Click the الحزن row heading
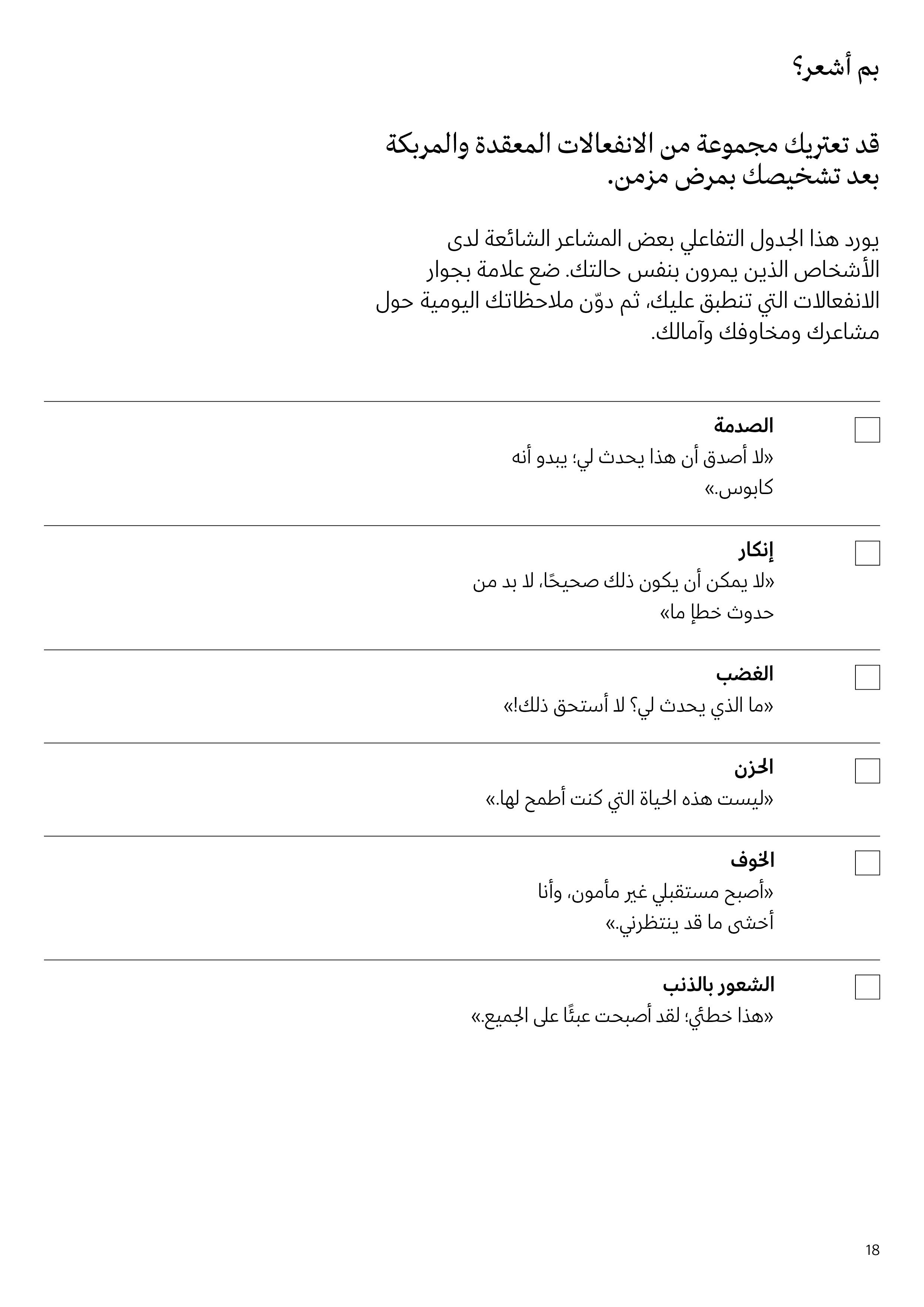 [754, 768]
